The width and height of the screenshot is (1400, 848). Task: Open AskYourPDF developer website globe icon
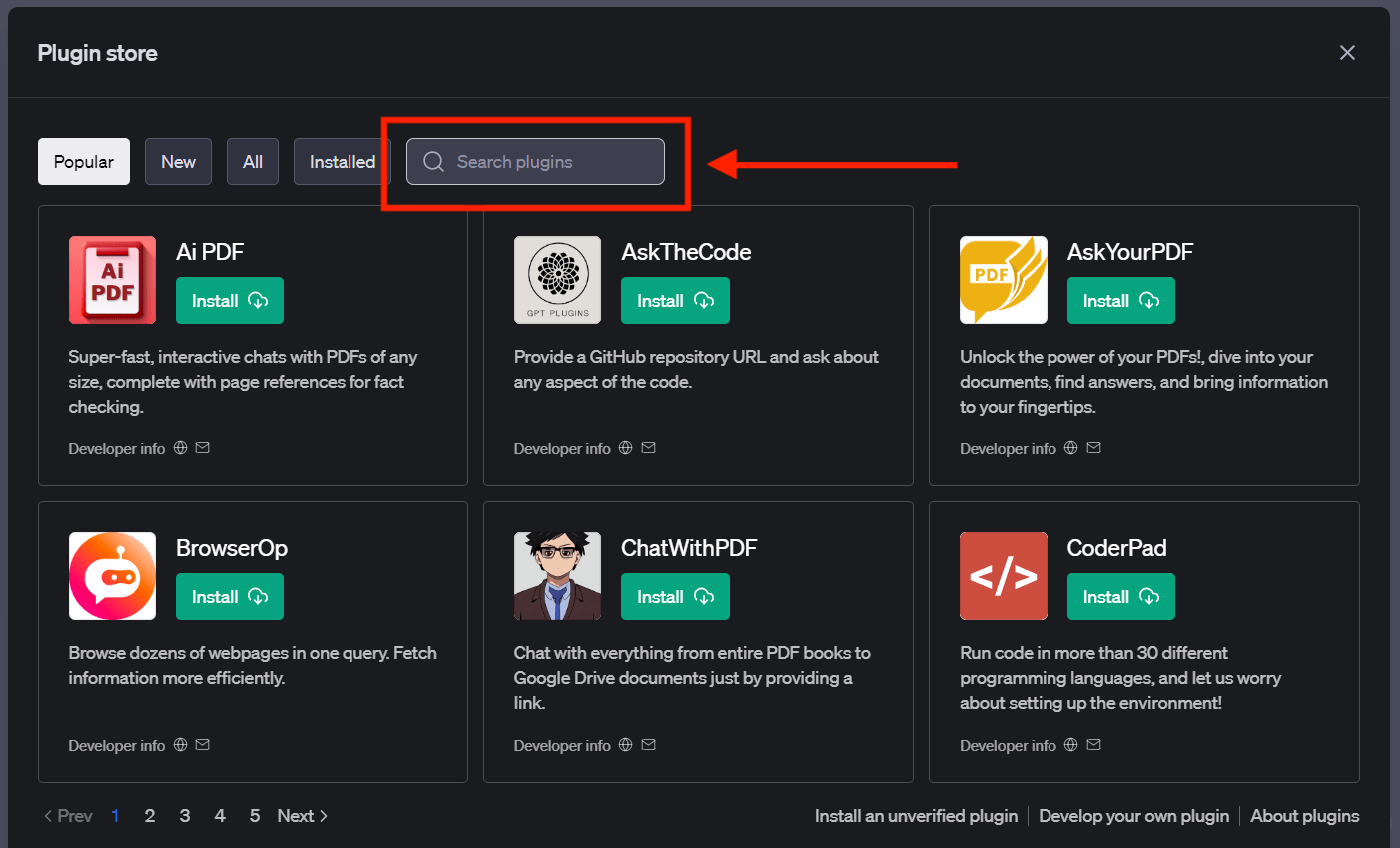(1070, 448)
